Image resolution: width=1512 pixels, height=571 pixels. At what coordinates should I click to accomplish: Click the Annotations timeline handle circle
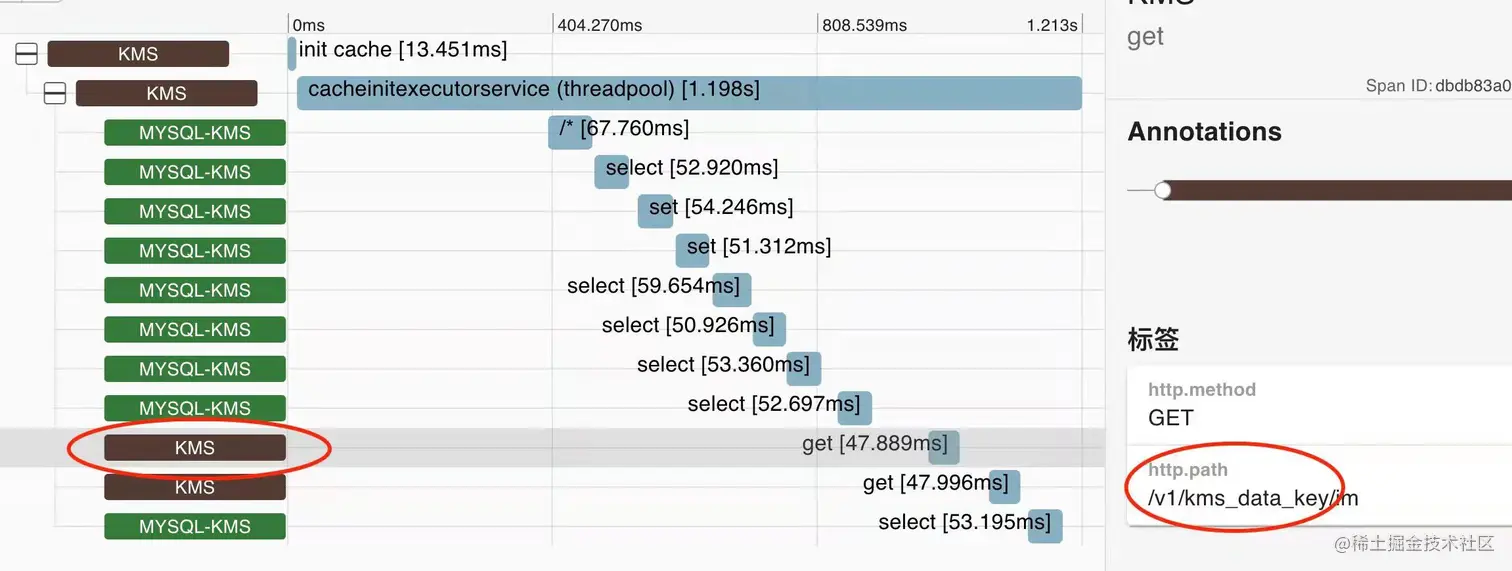pyautogui.click(x=1162, y=190)
